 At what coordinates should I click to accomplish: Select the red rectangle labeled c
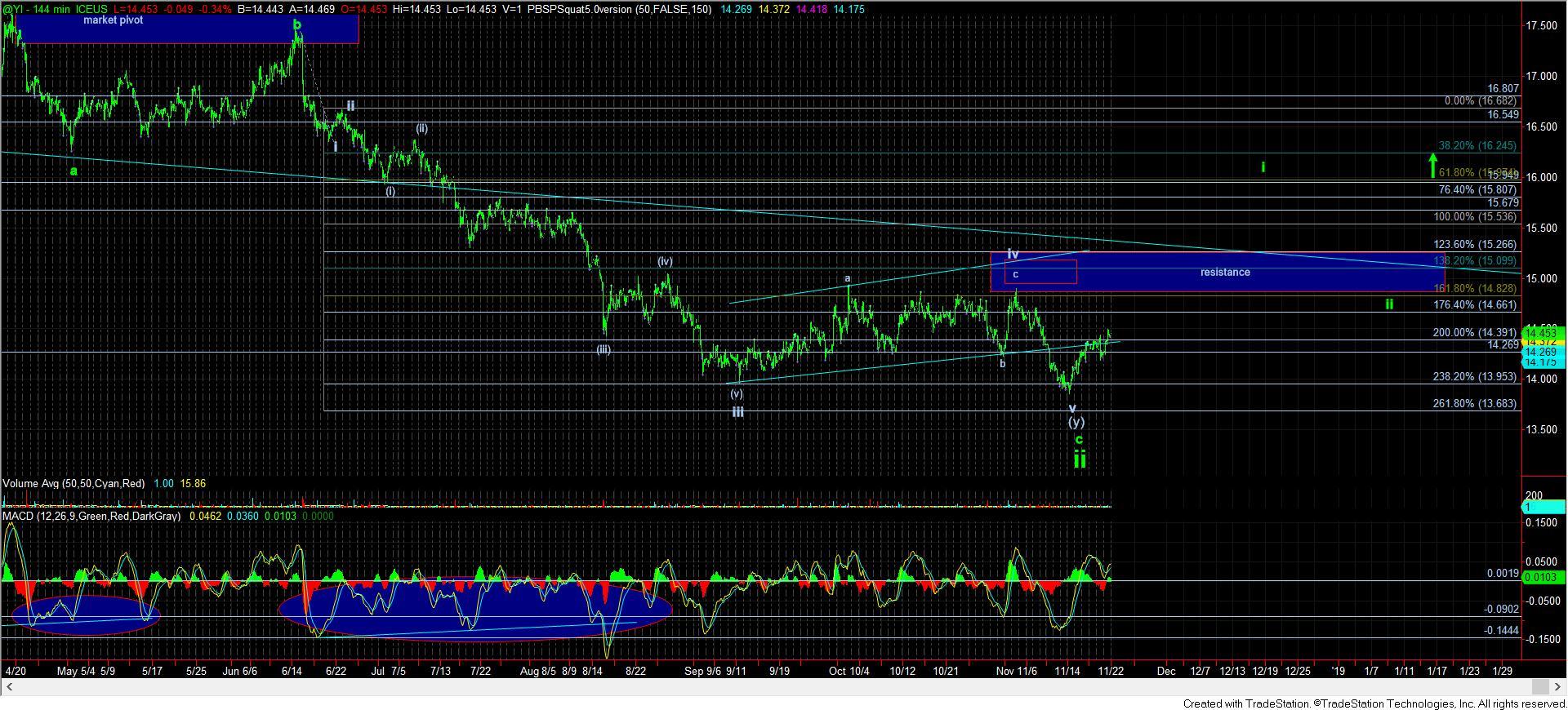(x=1040, y=272)
